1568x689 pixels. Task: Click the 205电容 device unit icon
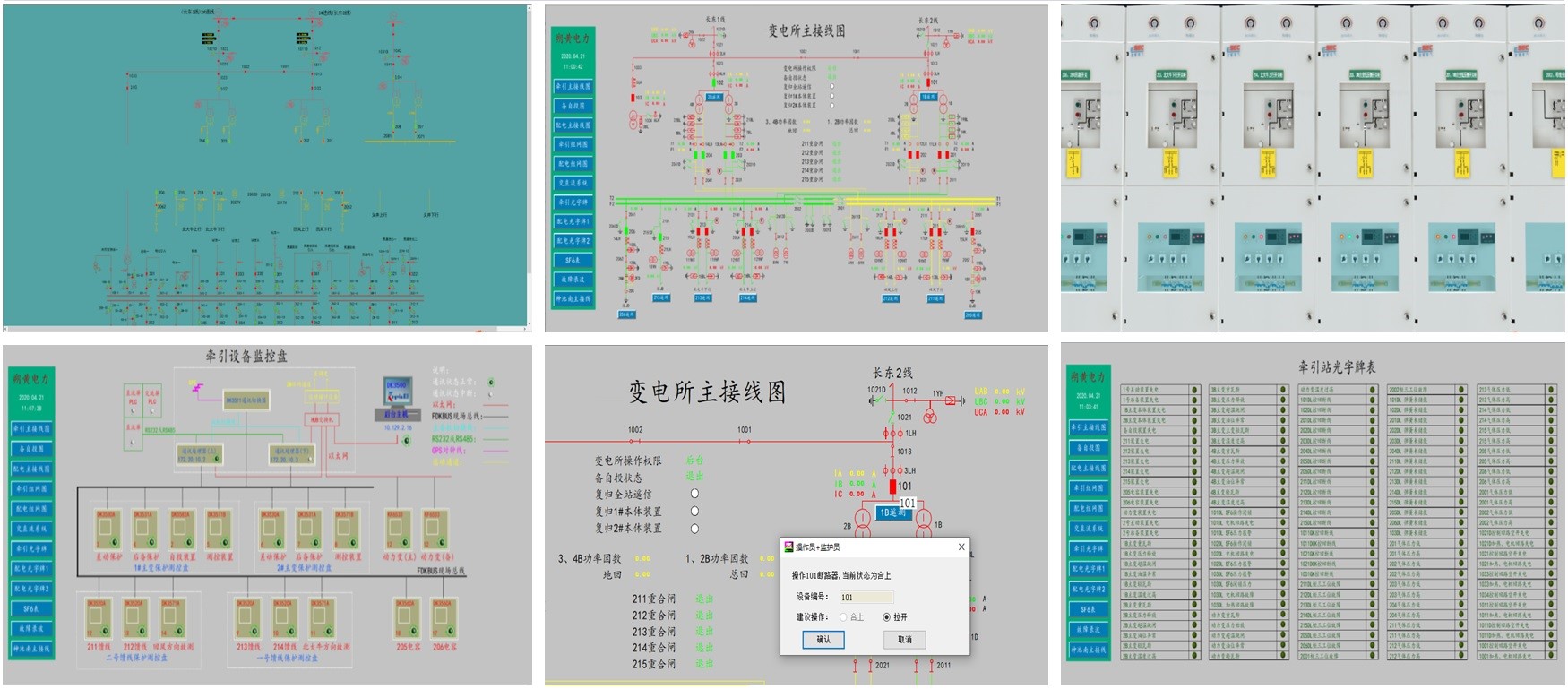pos(407,619)
